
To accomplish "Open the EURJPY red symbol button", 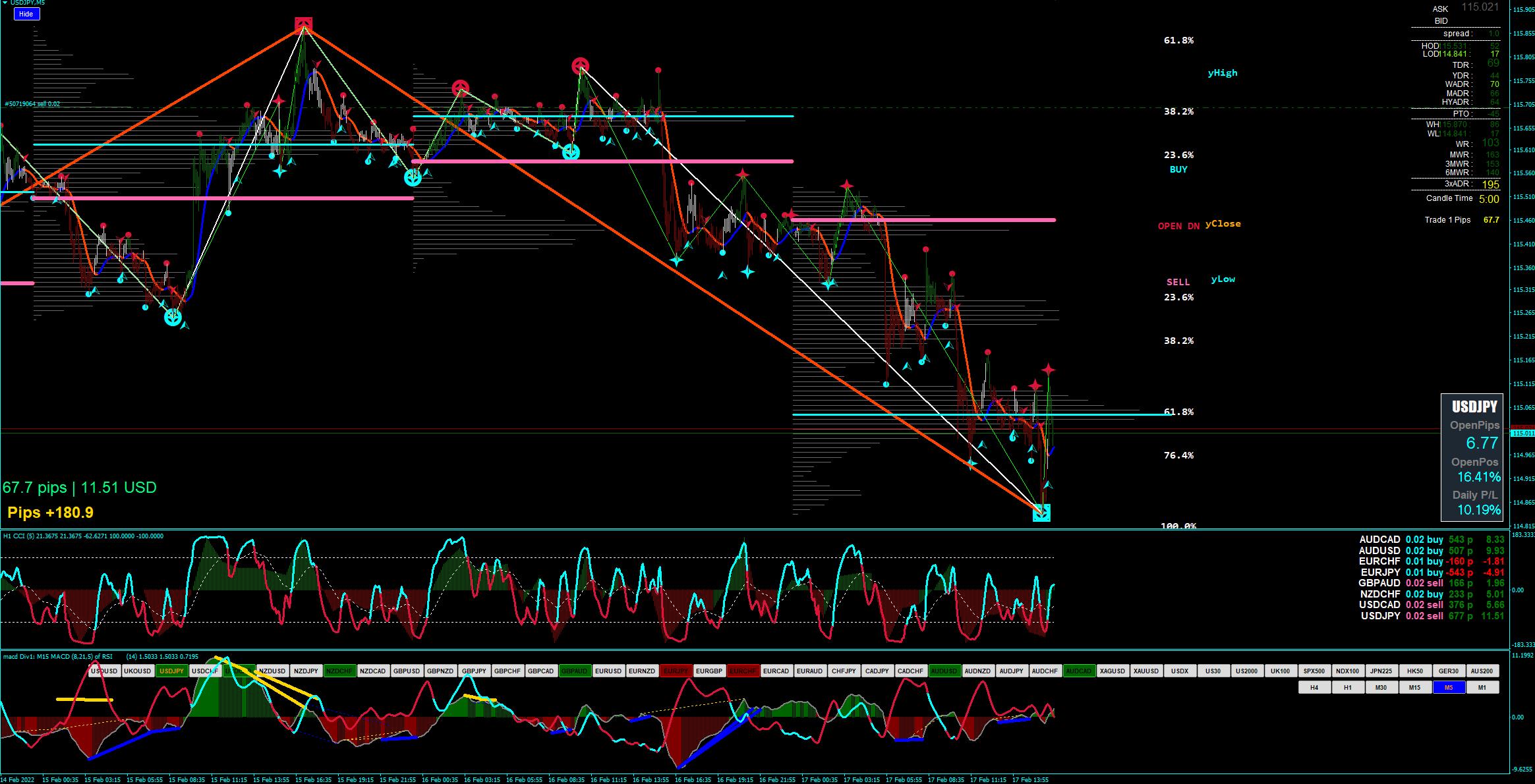I will coord(675,671).
